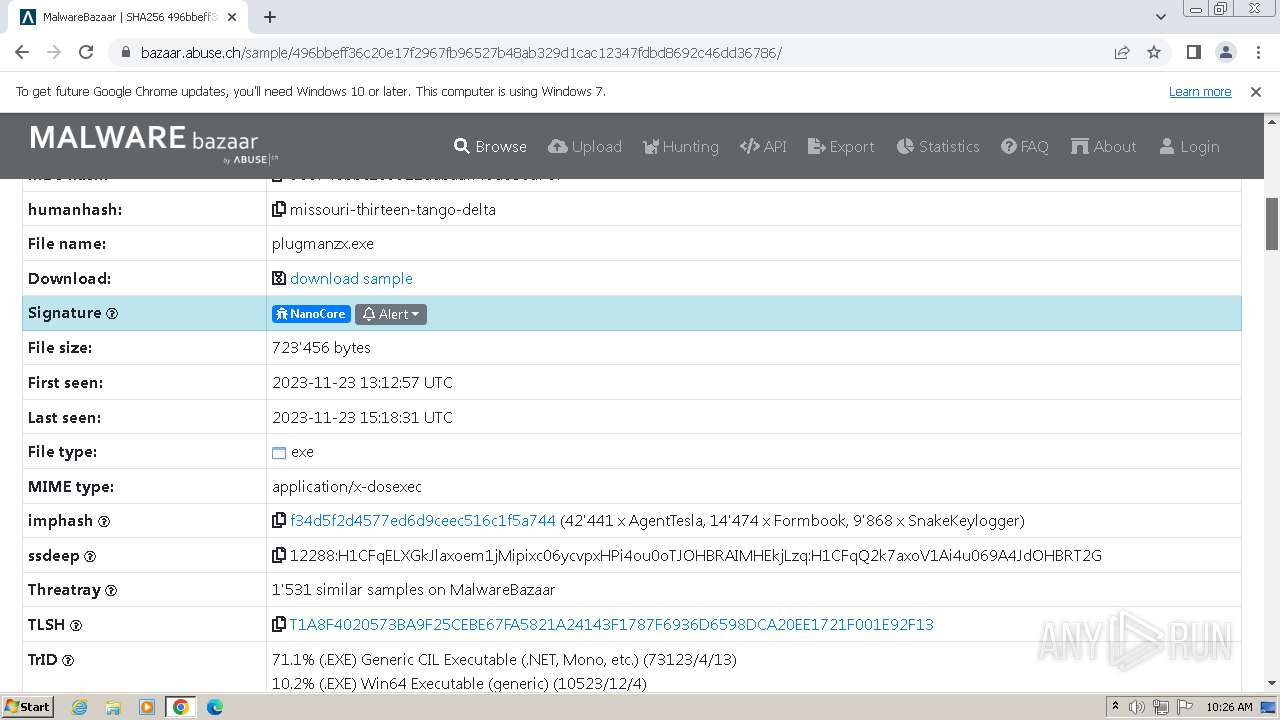Select MIME type application/x-dosexec text
Image resolution: width=1280 pixels, height=720 pixels.
(347, 487)
